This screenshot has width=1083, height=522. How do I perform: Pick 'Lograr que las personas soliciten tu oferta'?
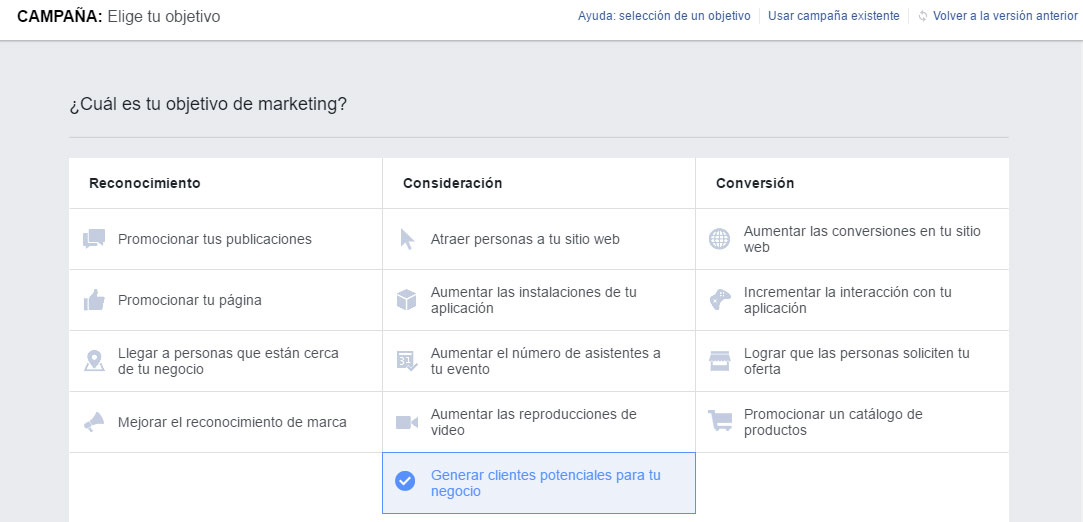pos(852,360)
